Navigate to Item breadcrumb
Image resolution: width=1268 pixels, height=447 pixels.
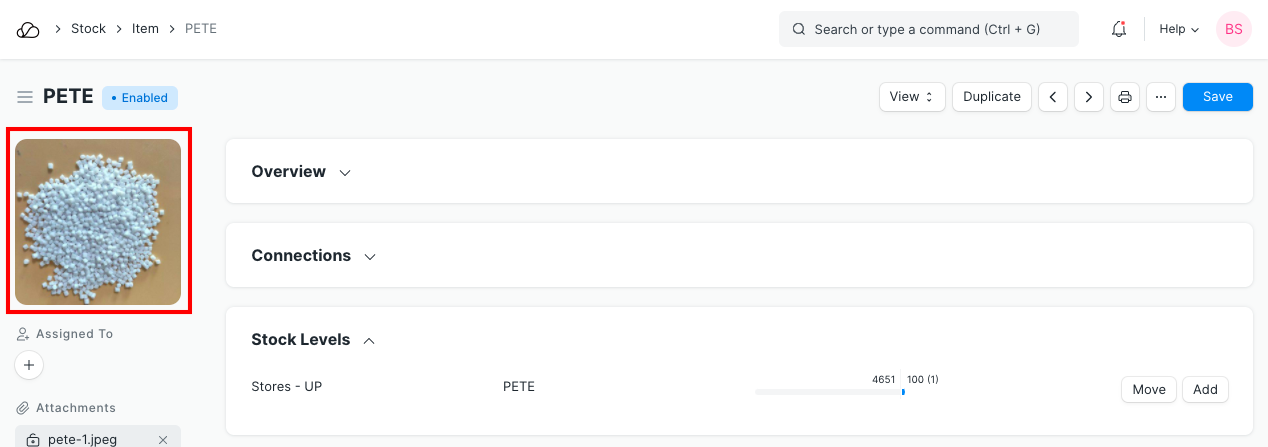coord(145,29)
